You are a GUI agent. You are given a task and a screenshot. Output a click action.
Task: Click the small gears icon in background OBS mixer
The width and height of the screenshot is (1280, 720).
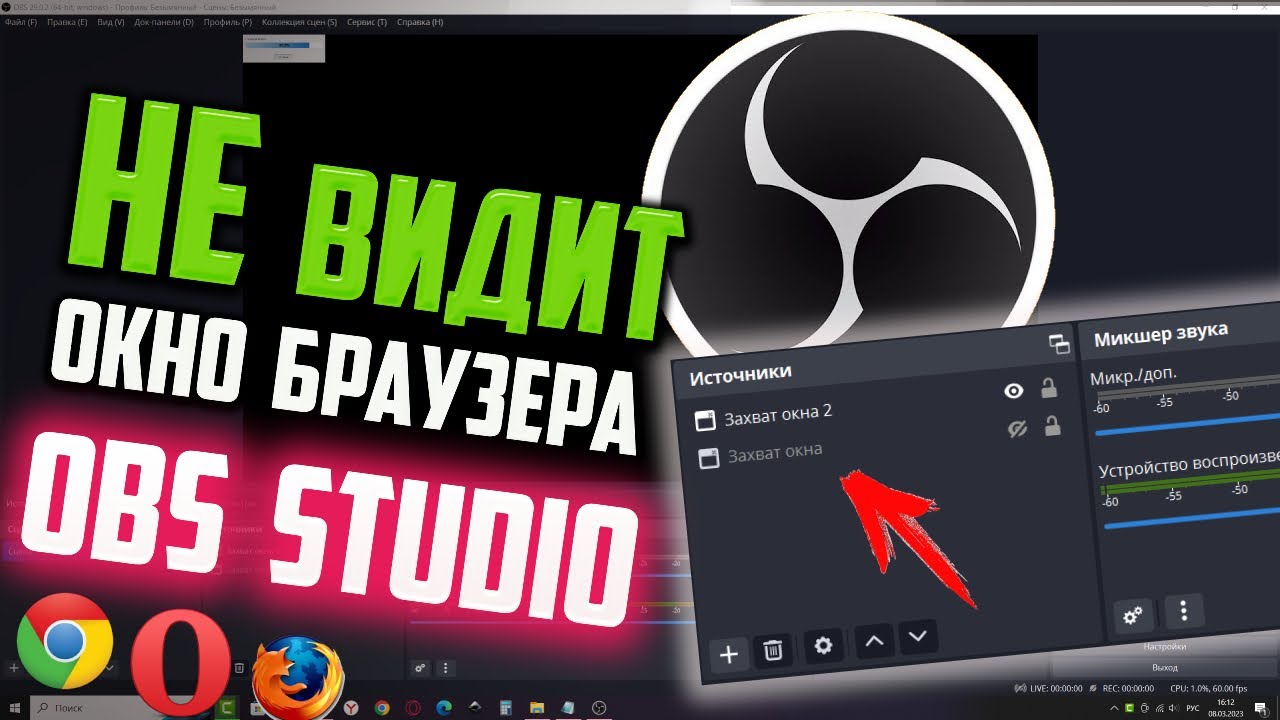421,668
